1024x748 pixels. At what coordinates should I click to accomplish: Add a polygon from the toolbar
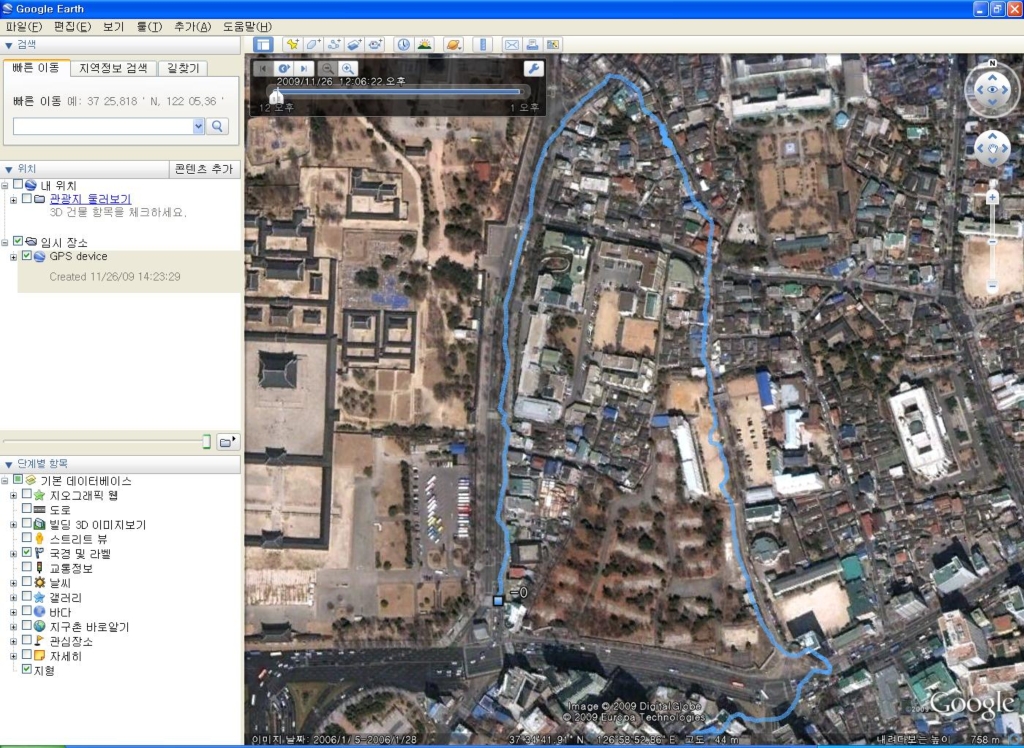pos(313,44)
